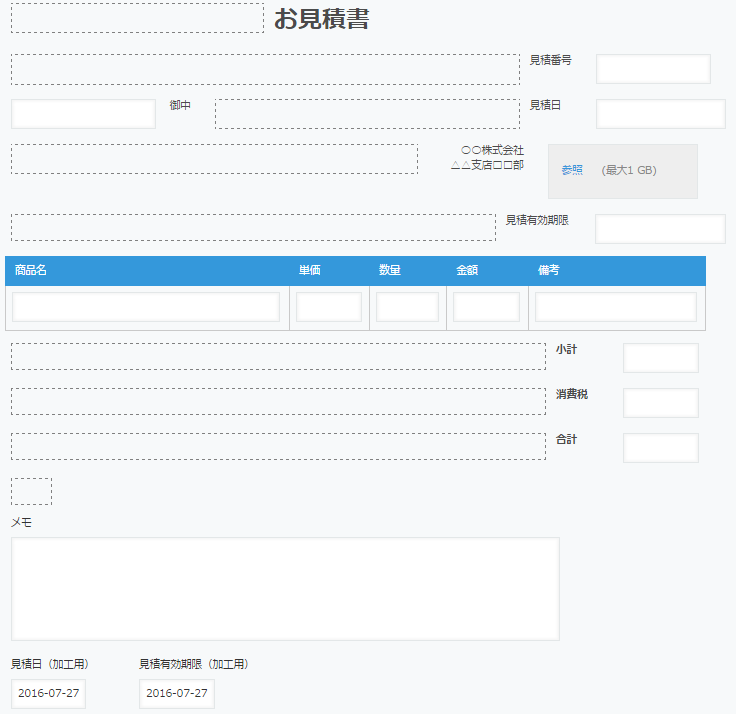
Task: Focus the 見積日 input field
Action: (660, 114)
